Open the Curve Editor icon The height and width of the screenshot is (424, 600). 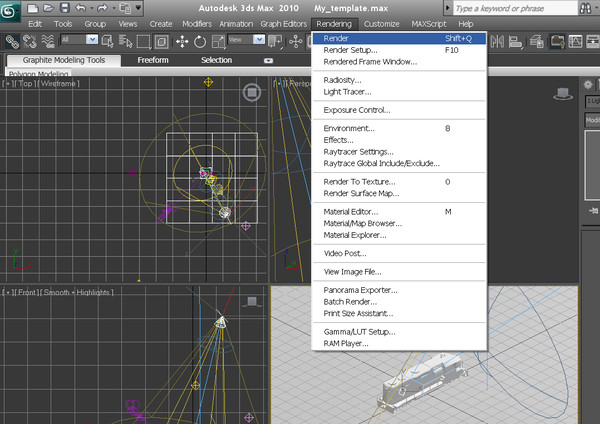click(x=575, y=41)
